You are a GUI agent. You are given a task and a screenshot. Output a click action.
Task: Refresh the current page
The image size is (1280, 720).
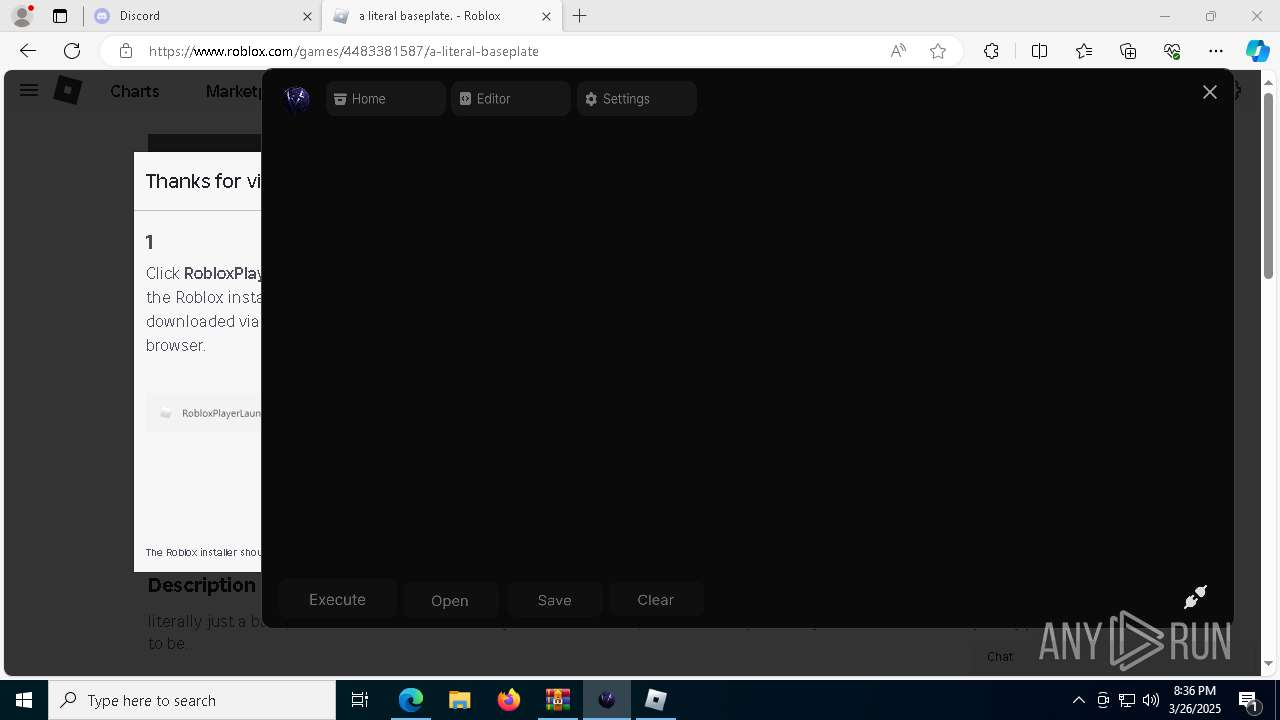pos(72,51)
